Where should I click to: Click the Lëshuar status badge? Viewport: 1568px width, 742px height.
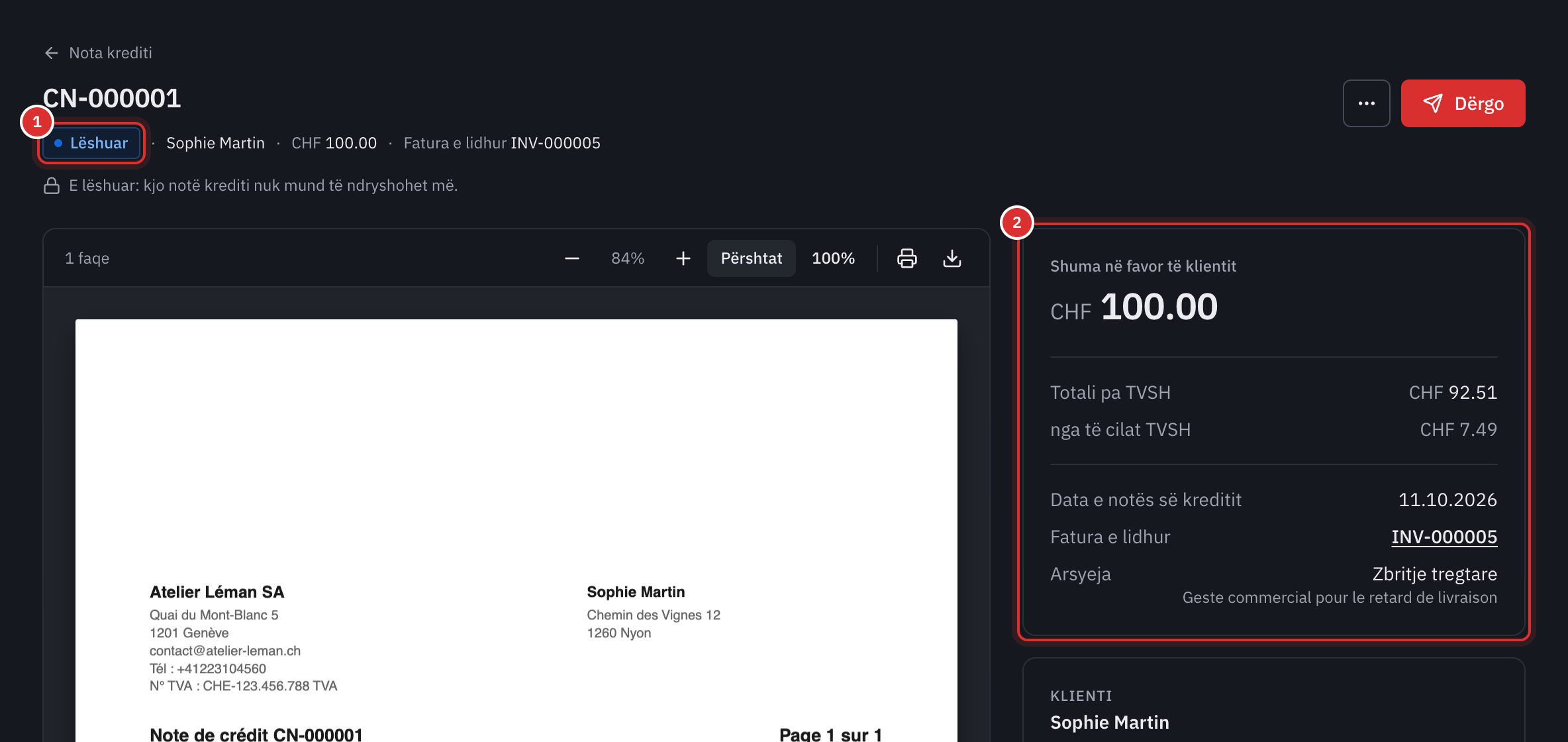tap(91, 143)
